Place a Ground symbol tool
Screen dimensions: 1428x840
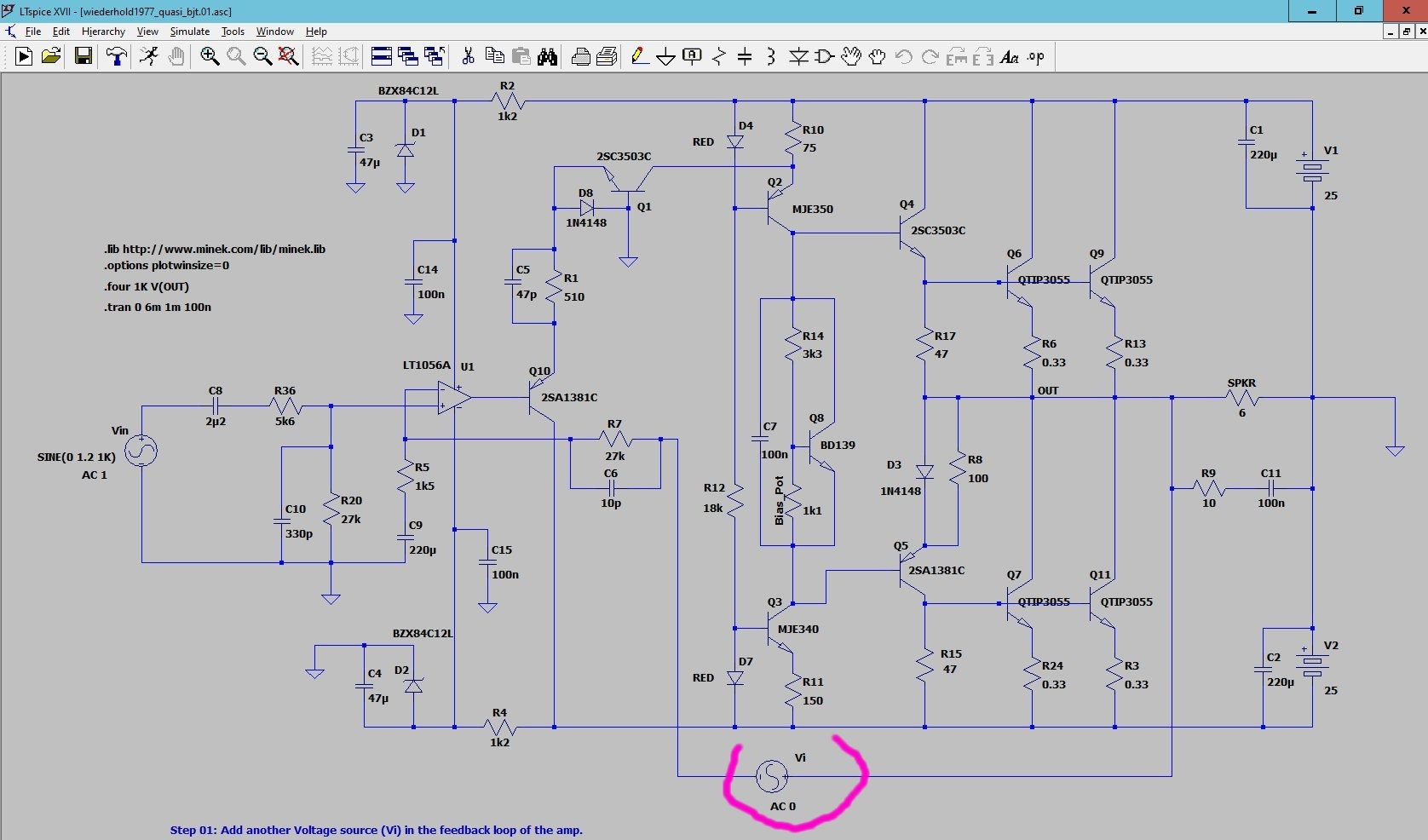666,56
